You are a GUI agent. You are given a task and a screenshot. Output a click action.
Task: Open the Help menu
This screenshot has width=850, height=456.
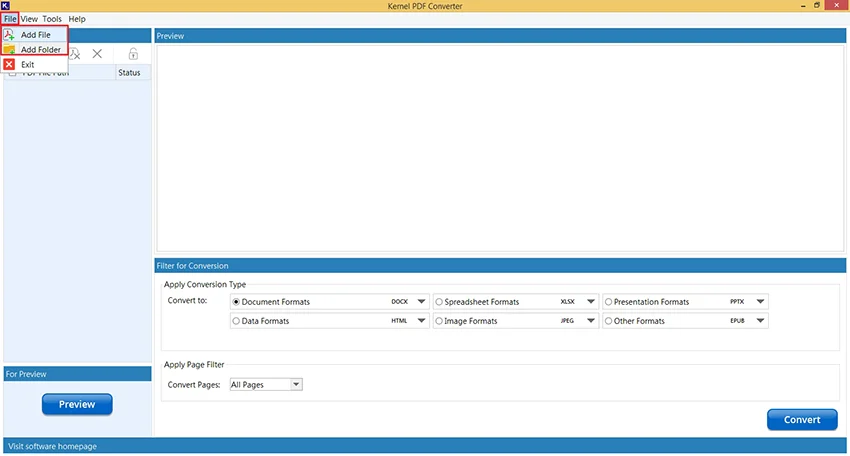pos(77,18)
